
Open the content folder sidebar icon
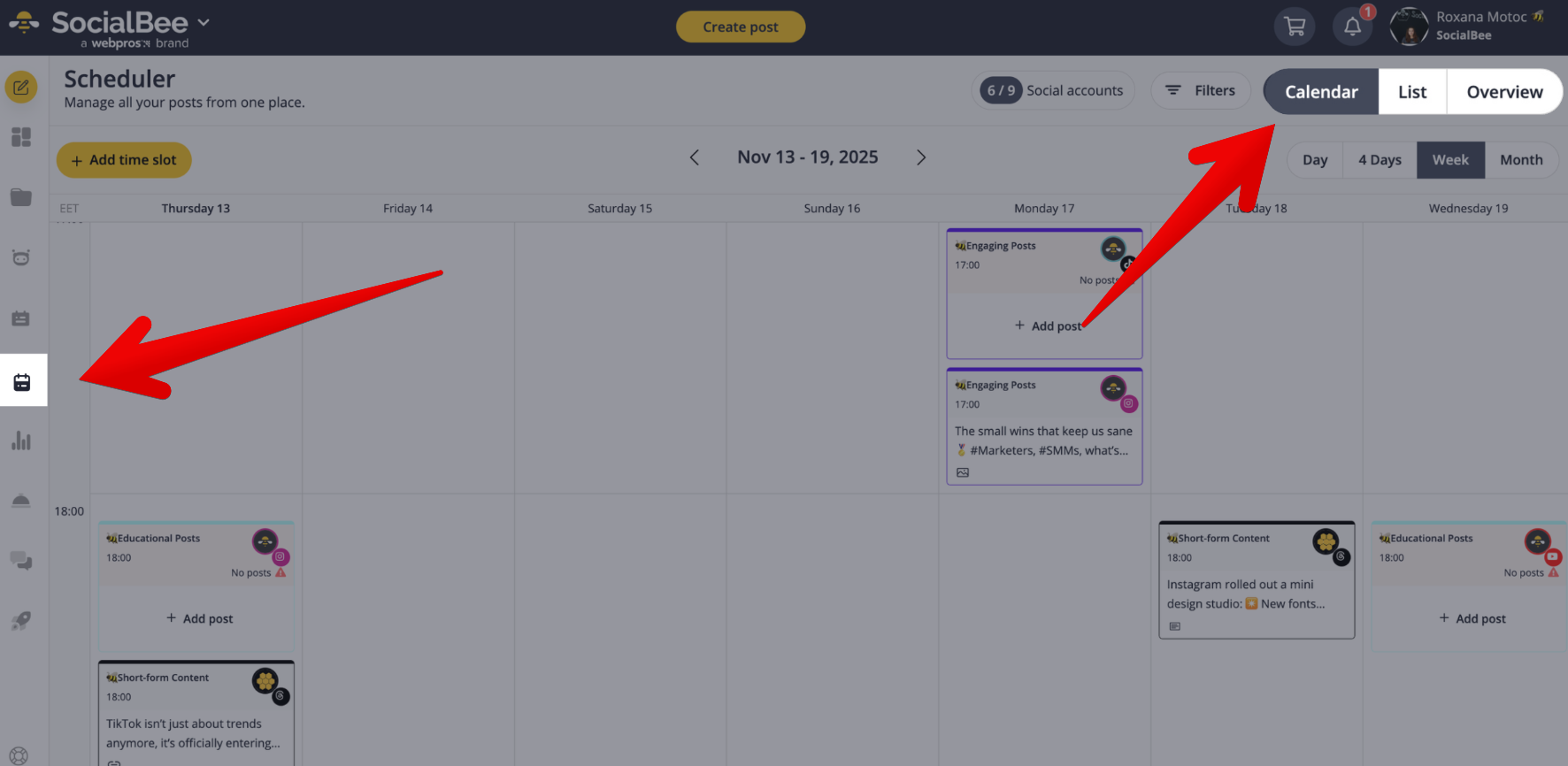(21, 197)
